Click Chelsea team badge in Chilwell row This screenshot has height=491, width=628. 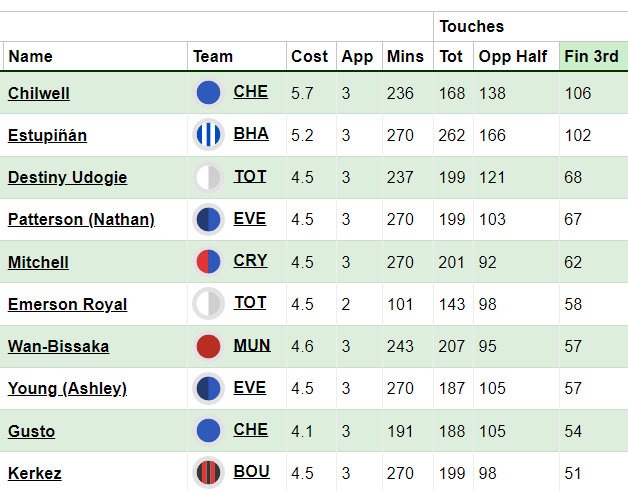tap(208, 93)
